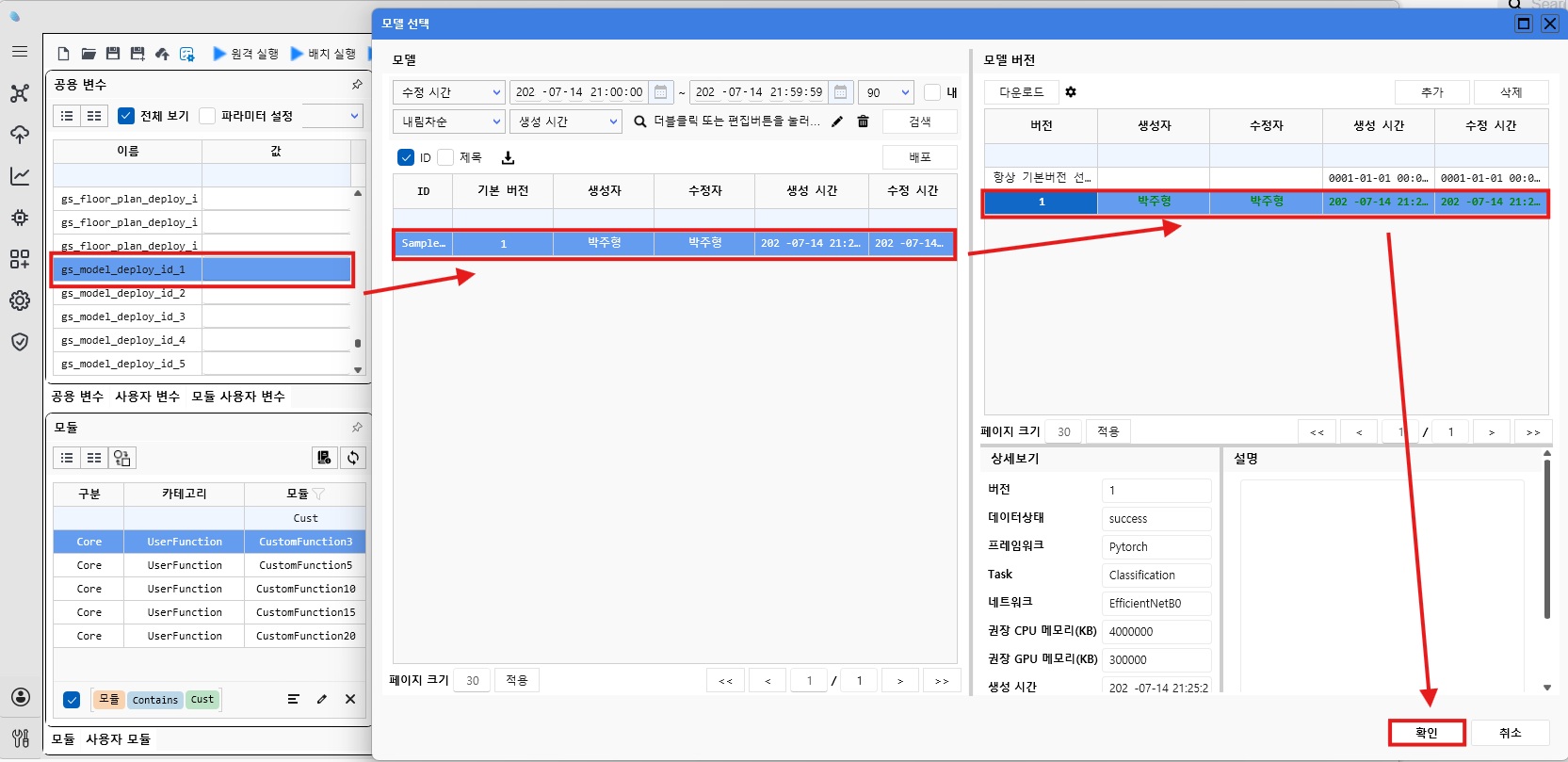1568x762 pixels.
Task: Open the chart analytics sidebar icon
Action: [20, 176]
